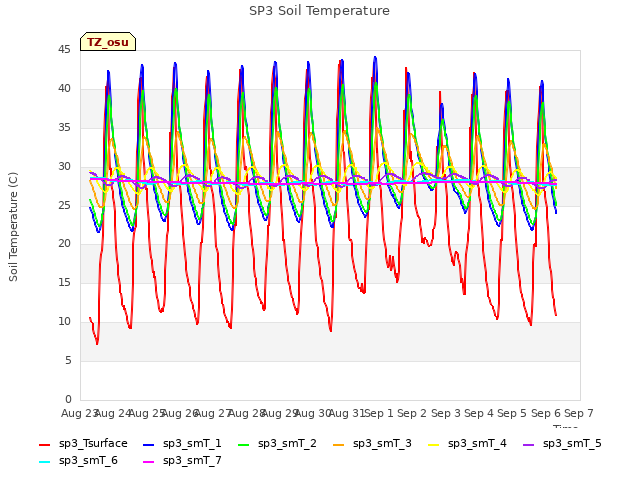Toggle sp3_Tsurface series in legend

[x=83, y=443]
